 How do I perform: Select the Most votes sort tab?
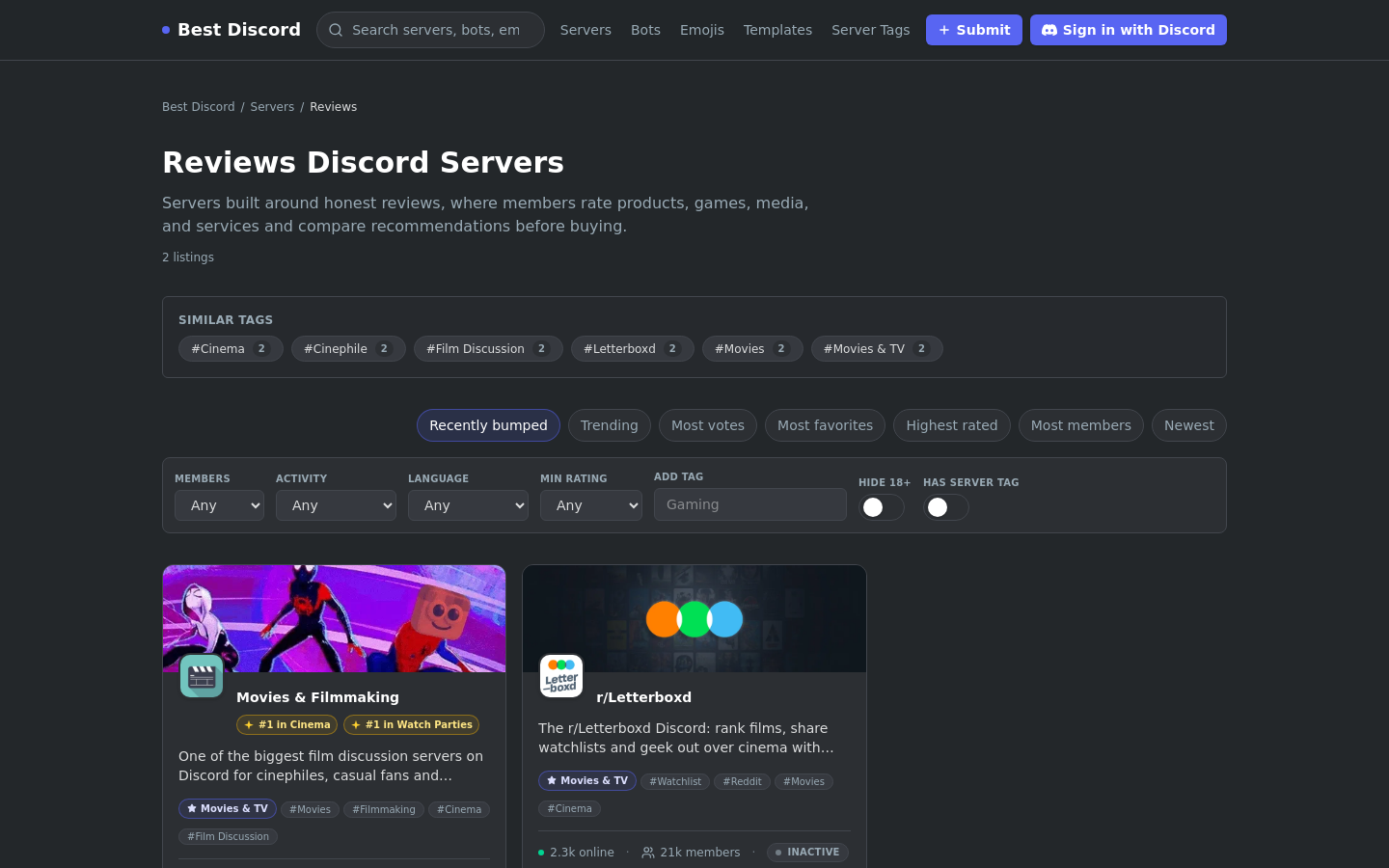(708, 425)
